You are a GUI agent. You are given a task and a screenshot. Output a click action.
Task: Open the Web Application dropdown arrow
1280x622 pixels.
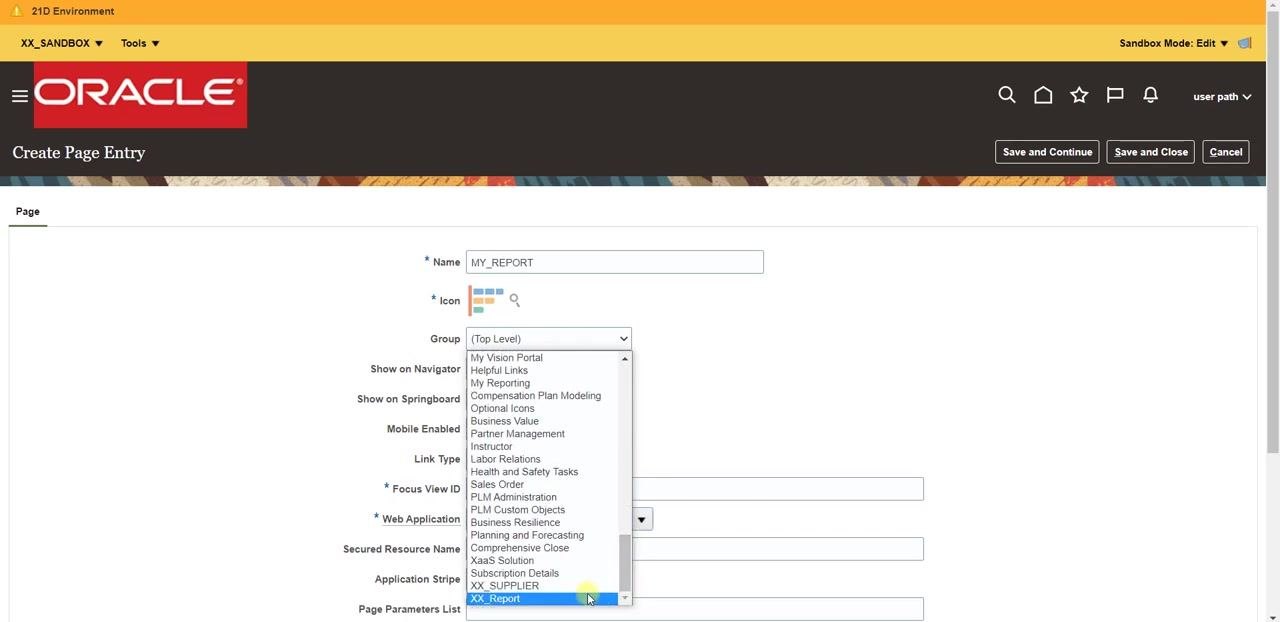pyautogui.click(x=643, y=519)
